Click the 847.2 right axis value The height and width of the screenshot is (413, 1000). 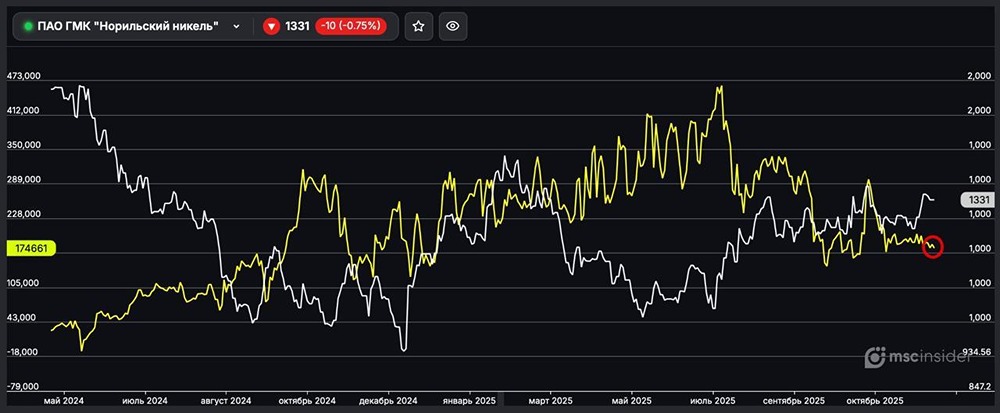pos(978,387)
